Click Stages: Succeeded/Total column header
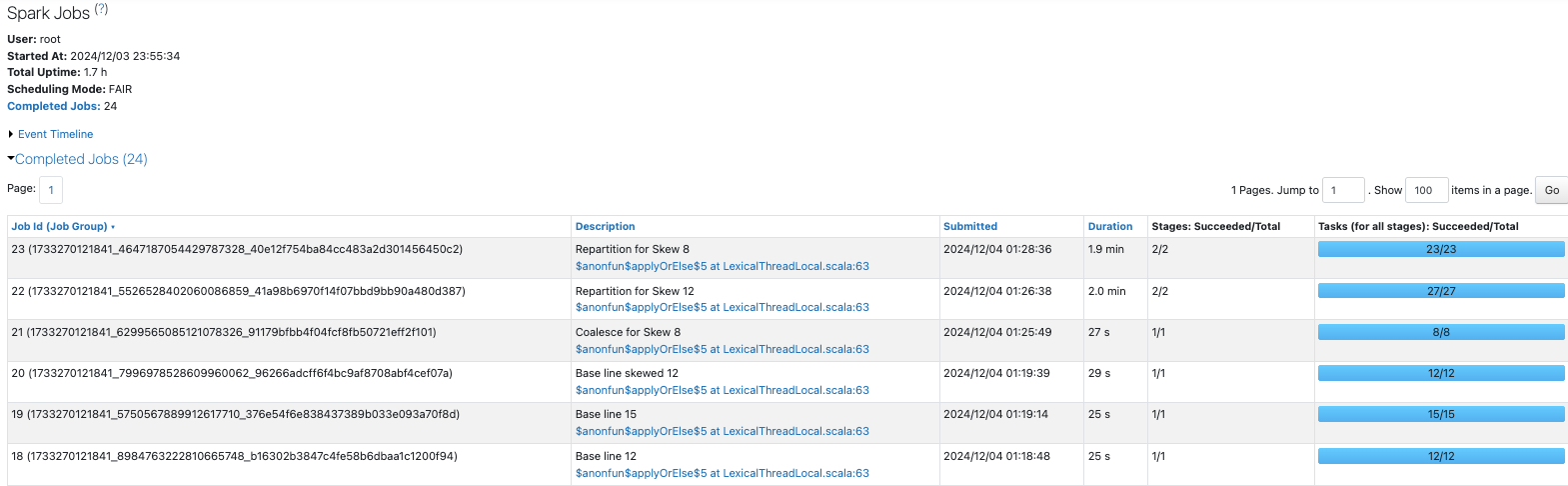 1215,227
